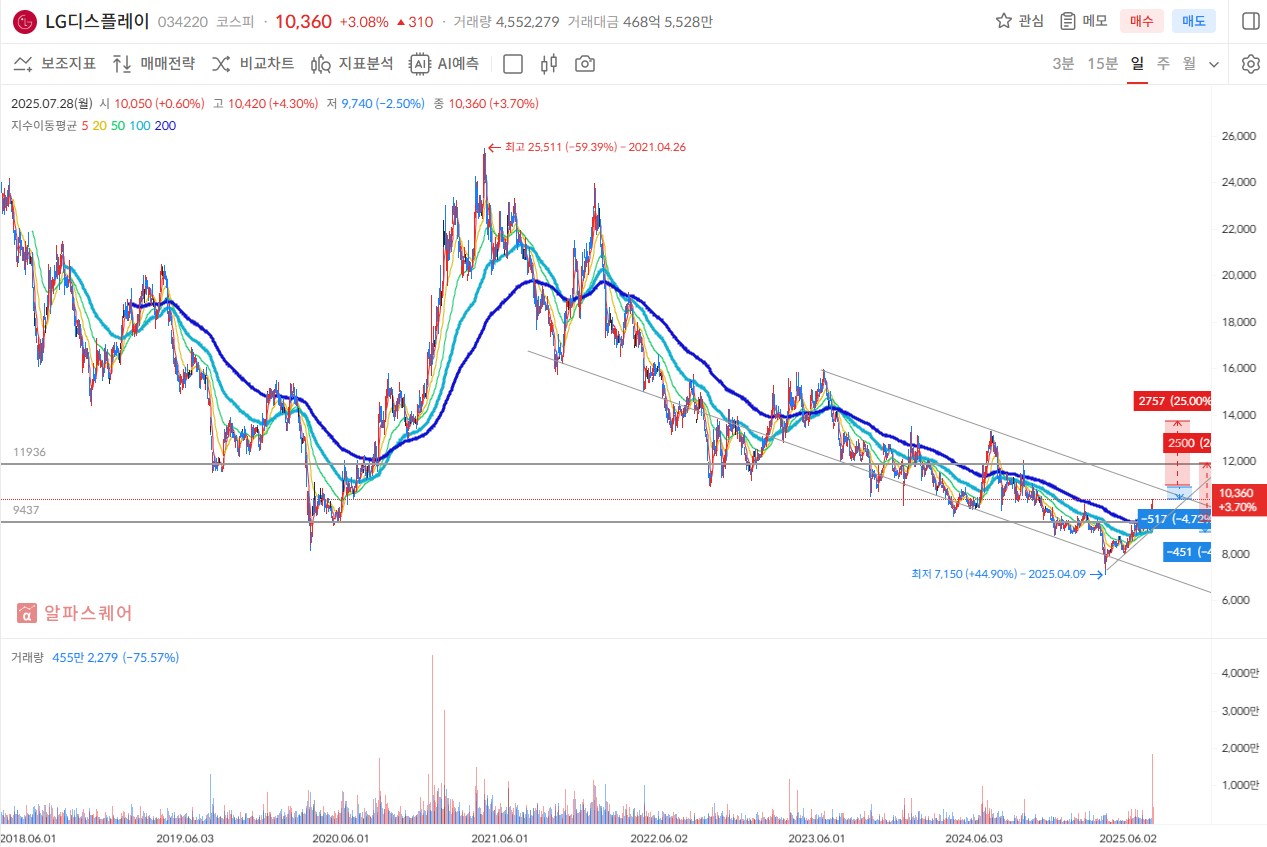Open 보조지표 indicators tool
The image size is (1267, 847).
pyautogui.click(x=54, y=64)
